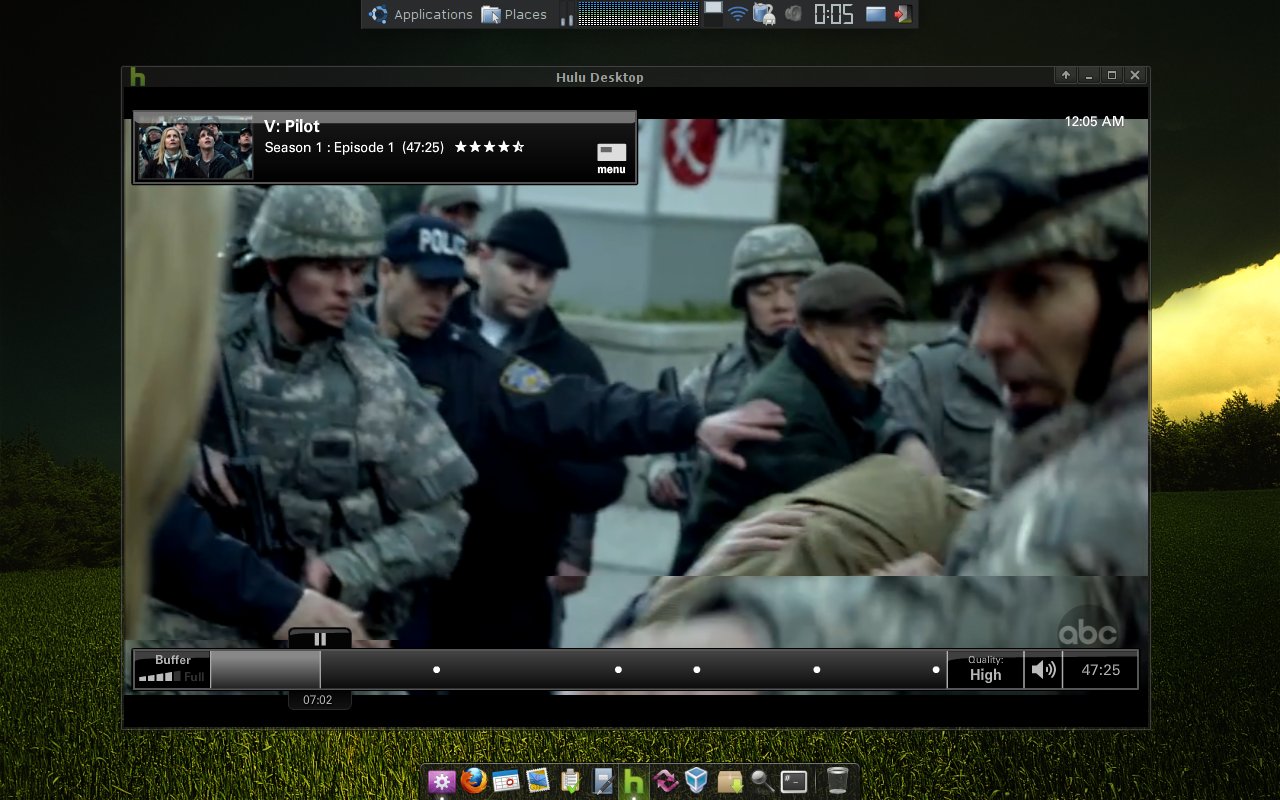This screenshot has height=800, width=1280.
Task: Click the 47:25 total duration display
Action: pos(1100,670)
